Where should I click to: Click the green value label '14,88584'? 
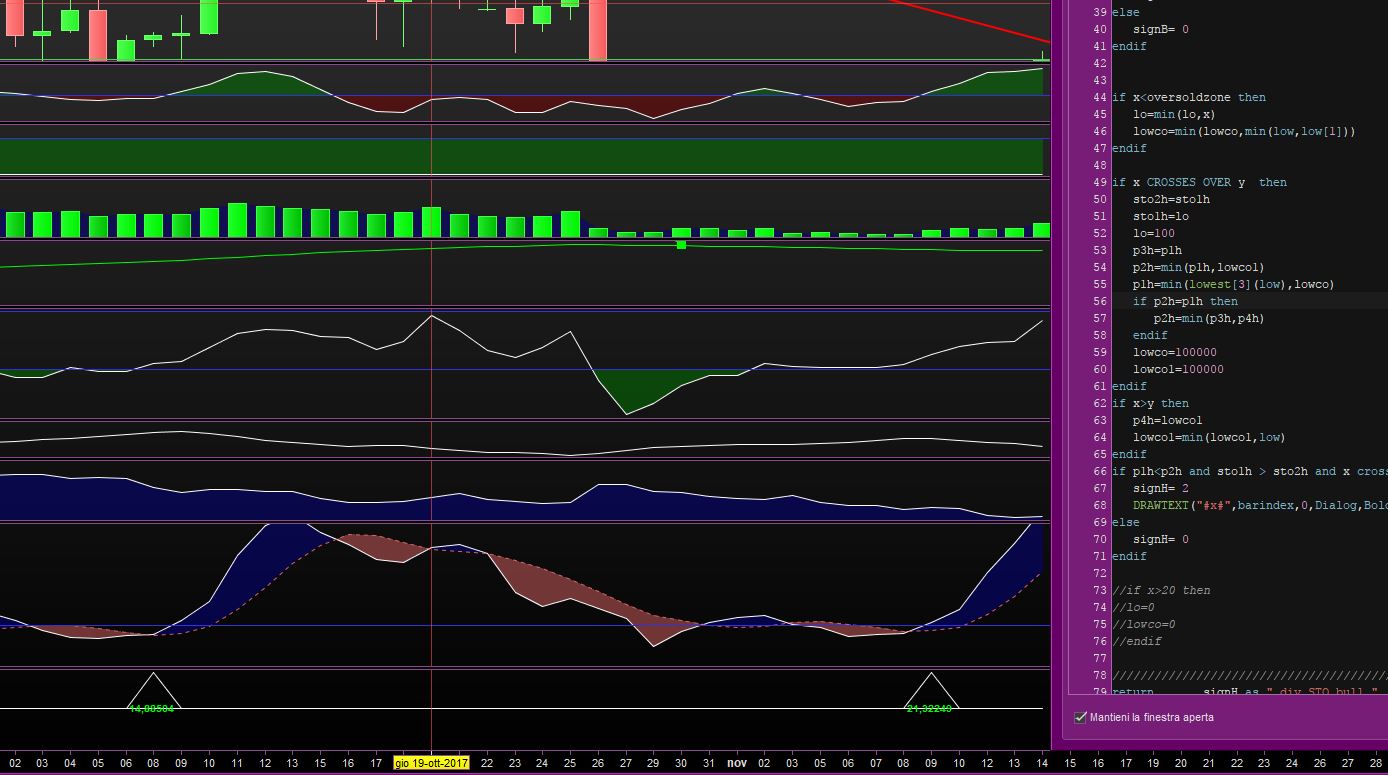(x=152, y=708)
